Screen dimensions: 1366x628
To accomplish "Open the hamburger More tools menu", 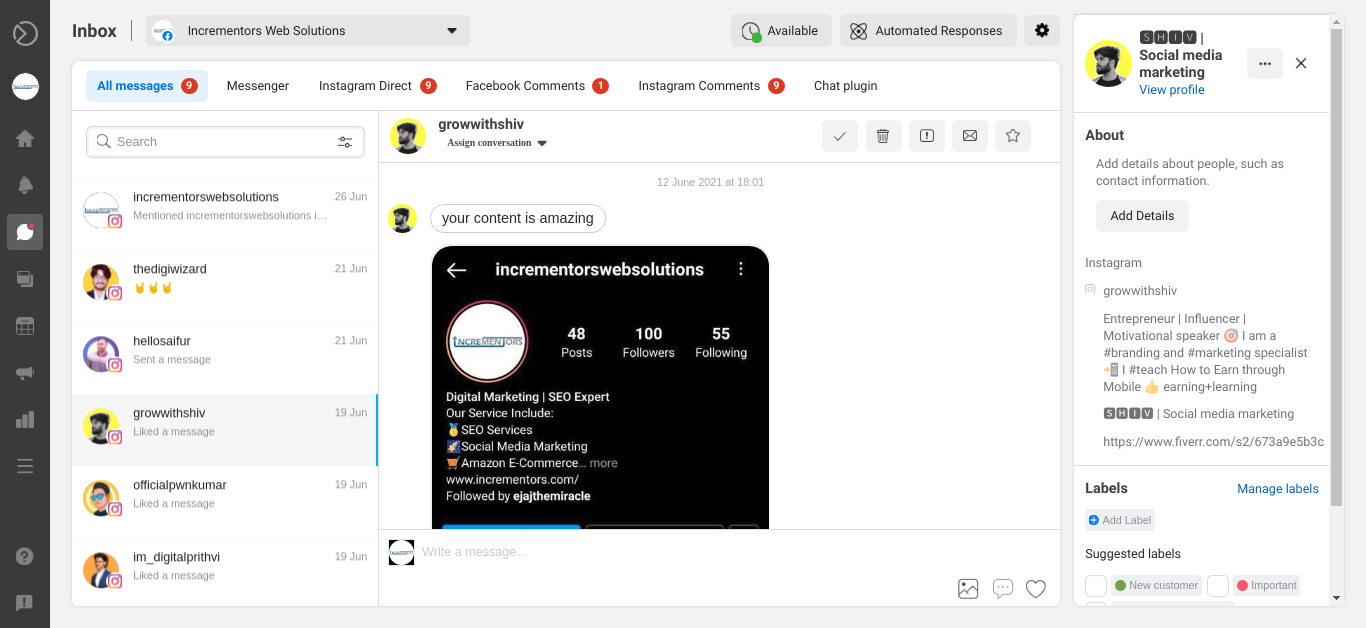I will click(25, 466).
